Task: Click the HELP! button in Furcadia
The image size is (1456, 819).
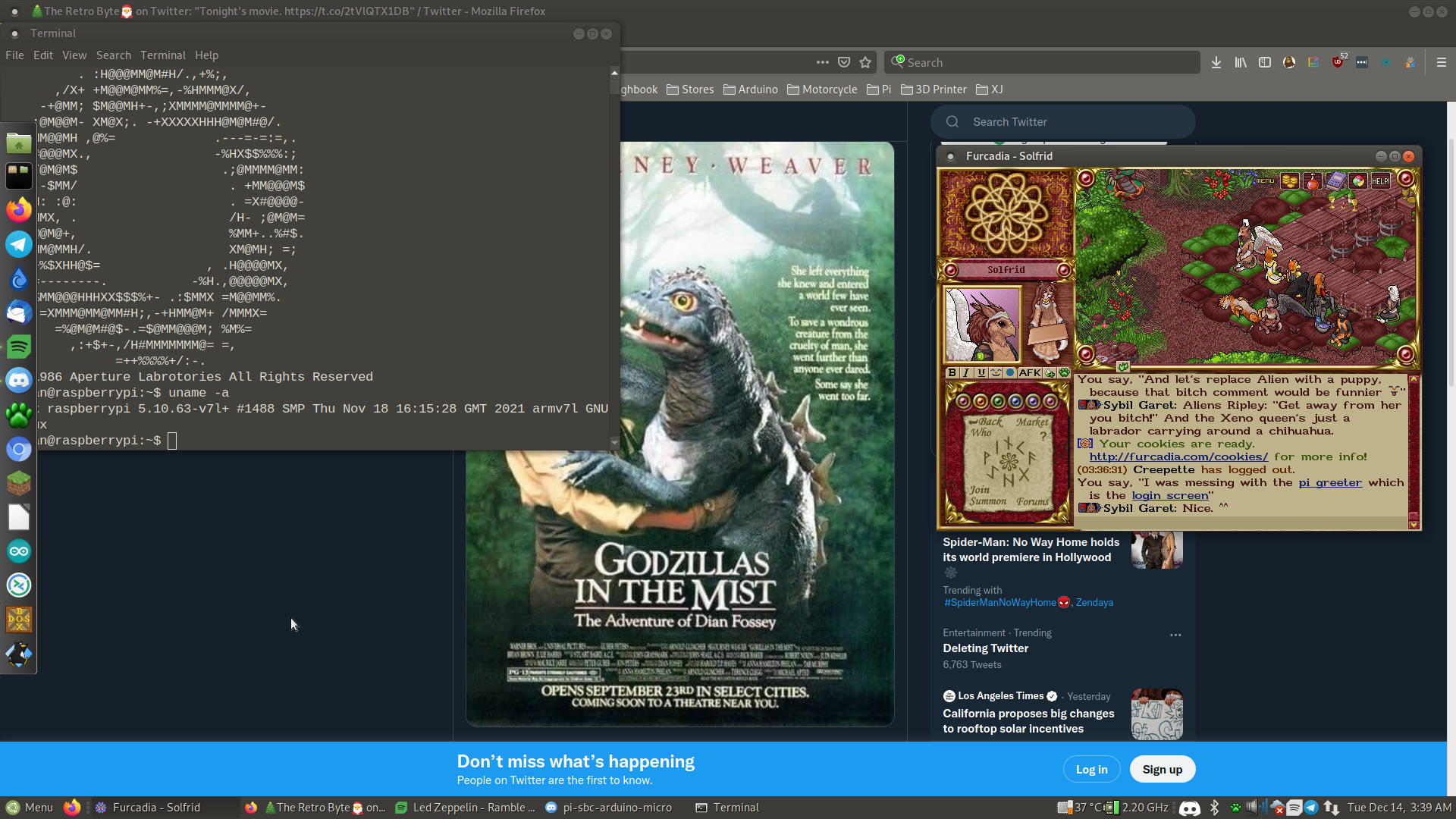Action: coord(1380,181)
